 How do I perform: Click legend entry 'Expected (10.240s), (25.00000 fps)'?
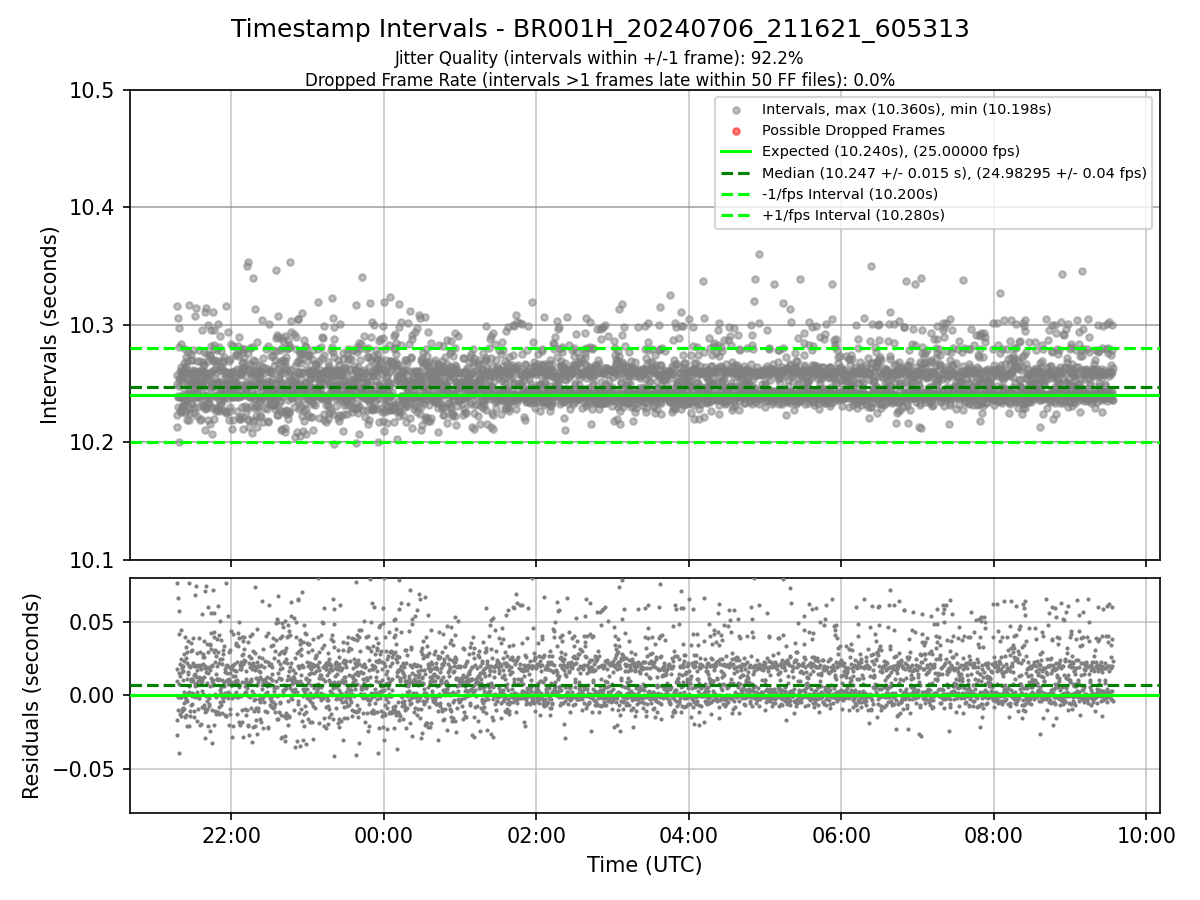890,151
